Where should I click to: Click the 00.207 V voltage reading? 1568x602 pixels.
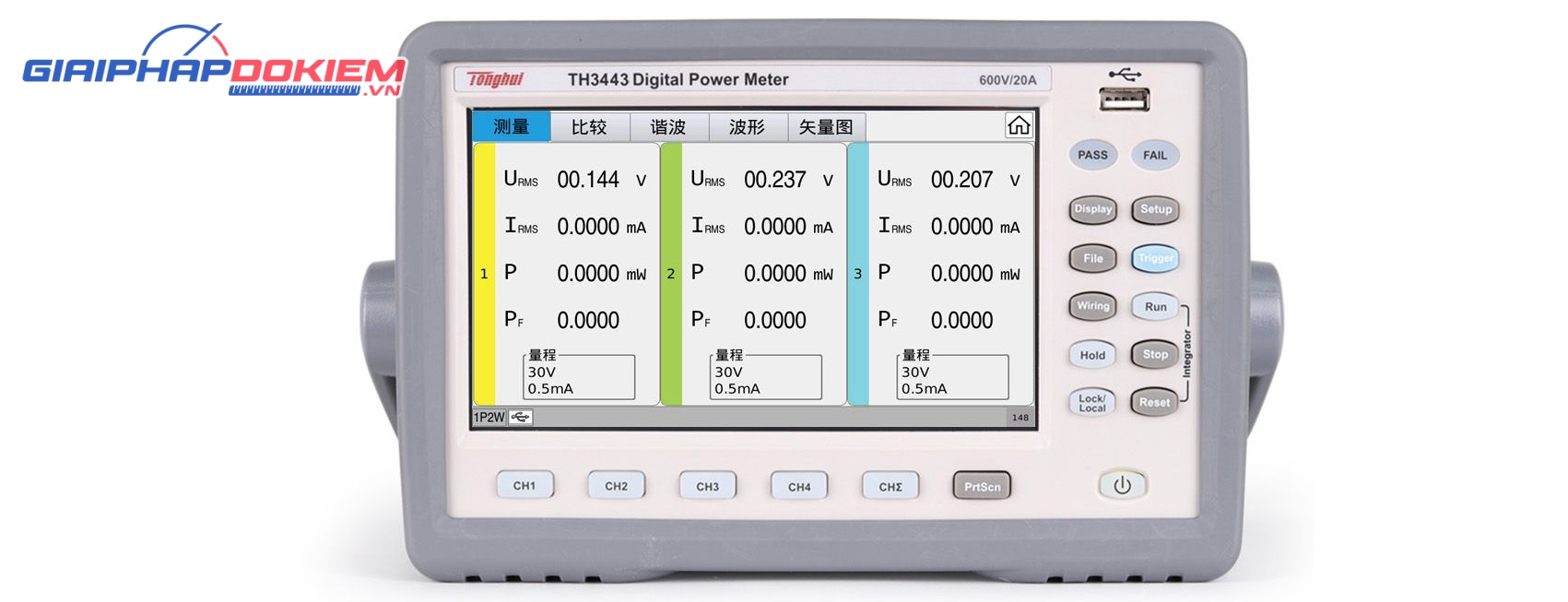pyautogui.click(x=976, y=180)
